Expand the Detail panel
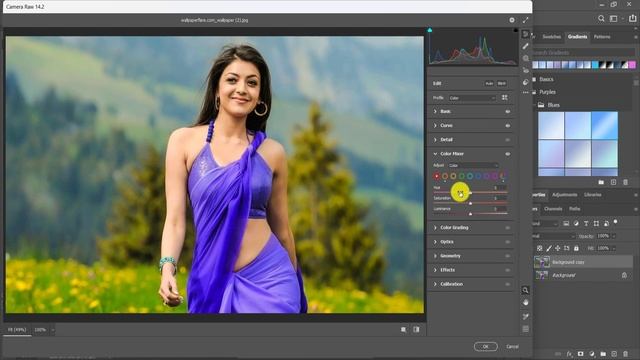The image size is (640, 360). (x=435, y=140)
